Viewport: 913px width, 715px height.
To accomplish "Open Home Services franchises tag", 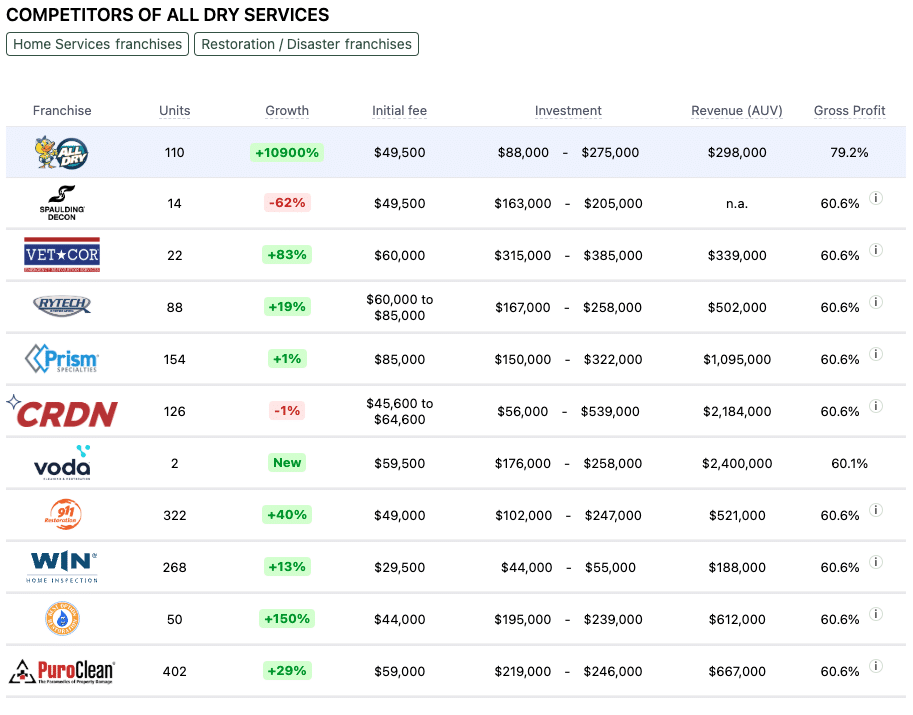I will coord(97,44).
